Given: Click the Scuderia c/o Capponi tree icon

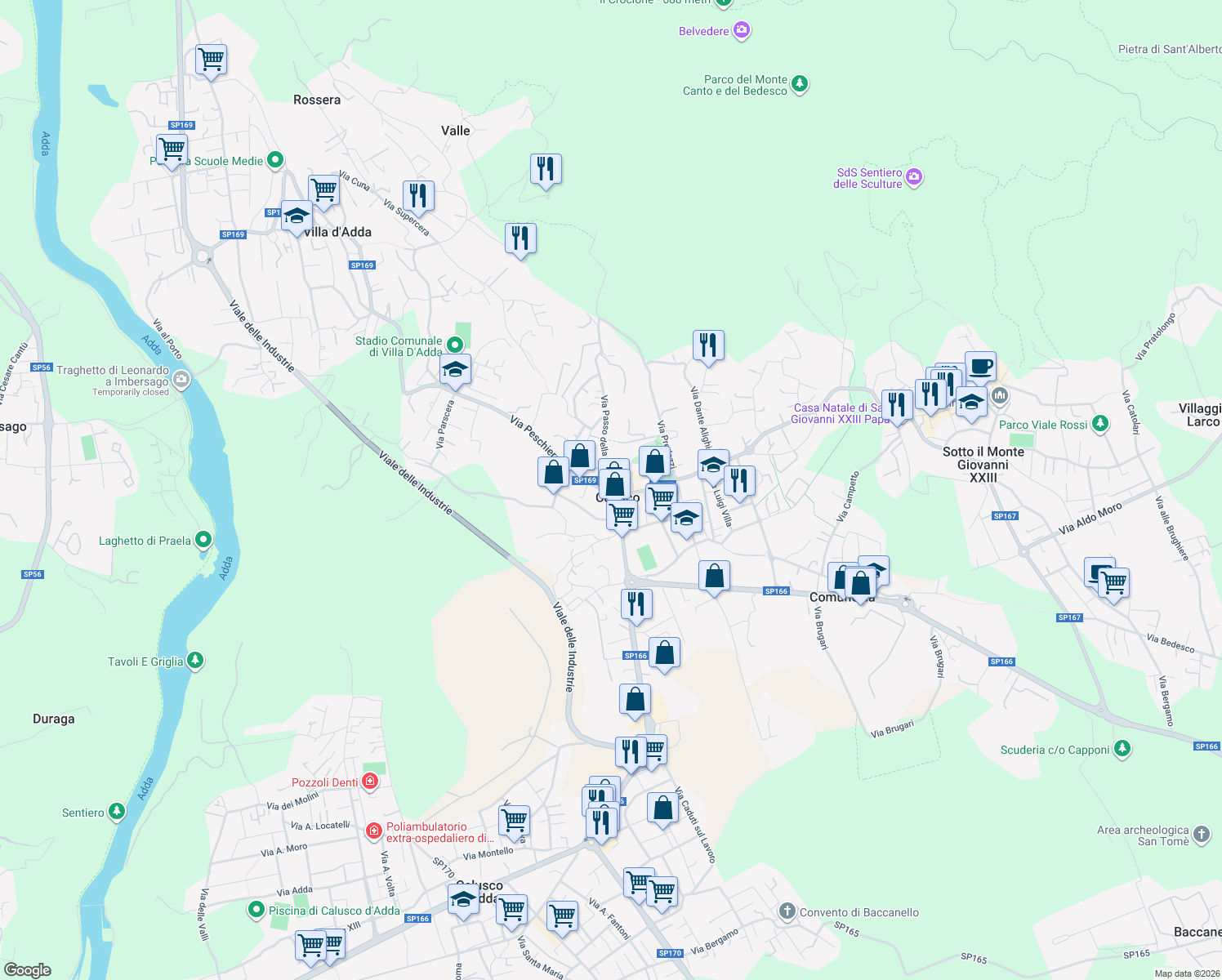Looking at the screenshot, I should 1122,750.
